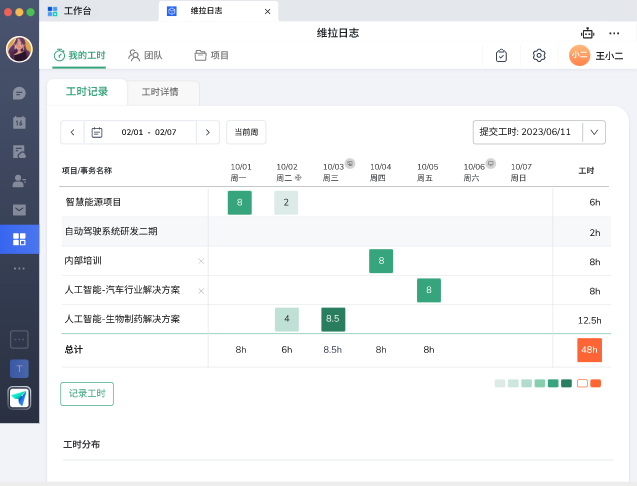Screen dimensions: 637x486
Task: Click the orange 48h total badge
Action: (x=589, y=350)
